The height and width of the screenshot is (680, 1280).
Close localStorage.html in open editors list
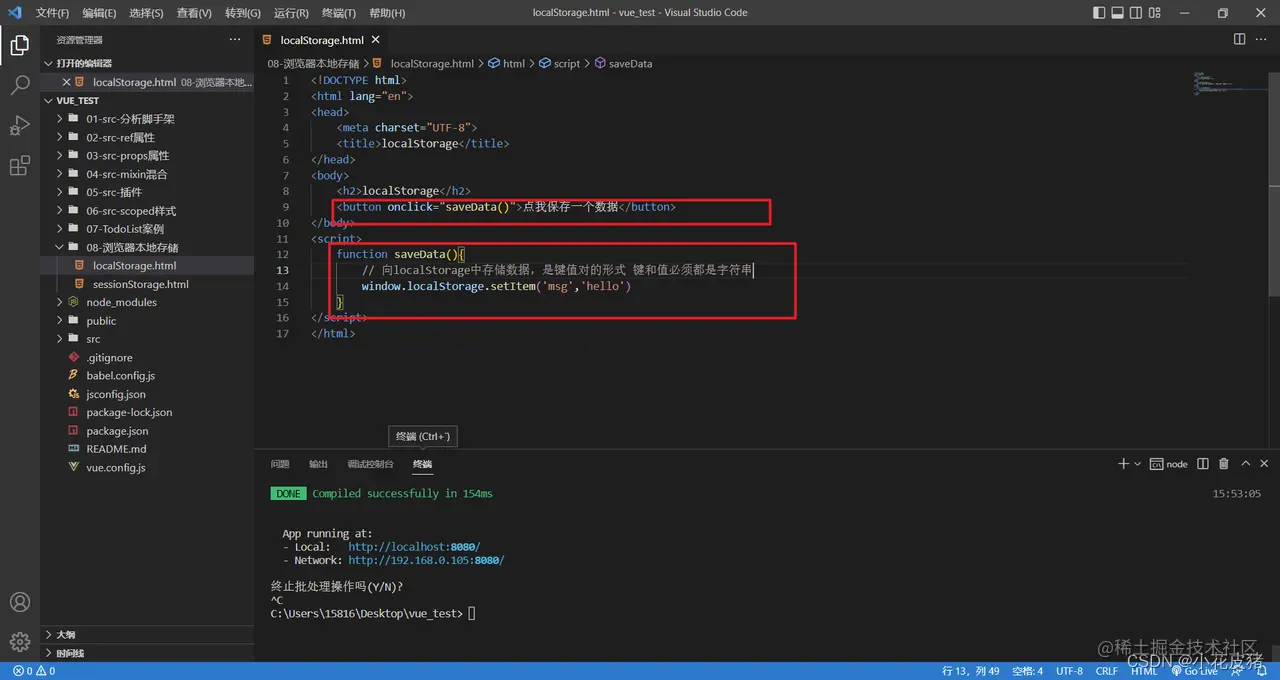pos(67,82)
